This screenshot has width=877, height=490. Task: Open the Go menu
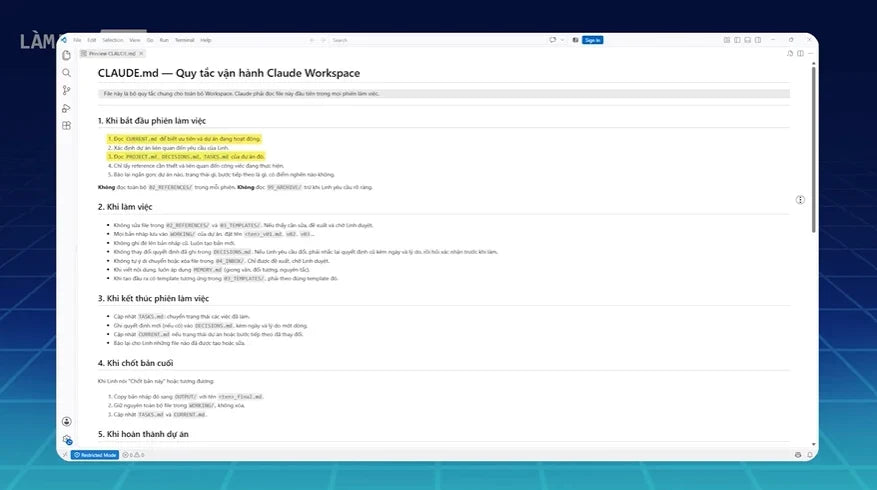point(150,40)
